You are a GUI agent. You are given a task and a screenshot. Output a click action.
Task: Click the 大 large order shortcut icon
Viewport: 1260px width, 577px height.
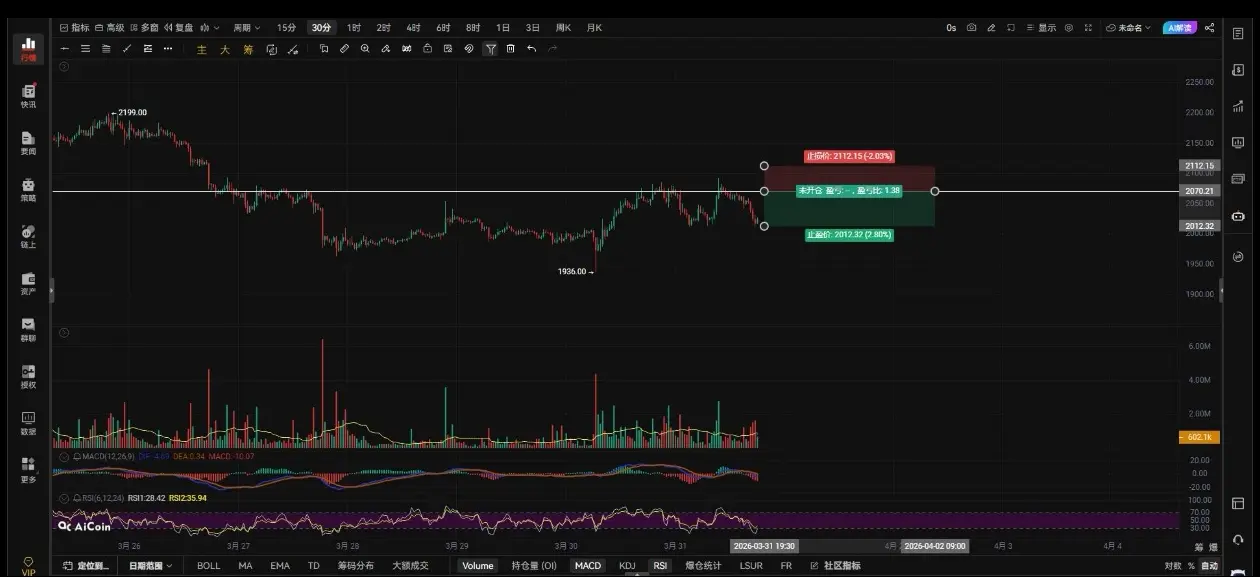coord(225,49)
